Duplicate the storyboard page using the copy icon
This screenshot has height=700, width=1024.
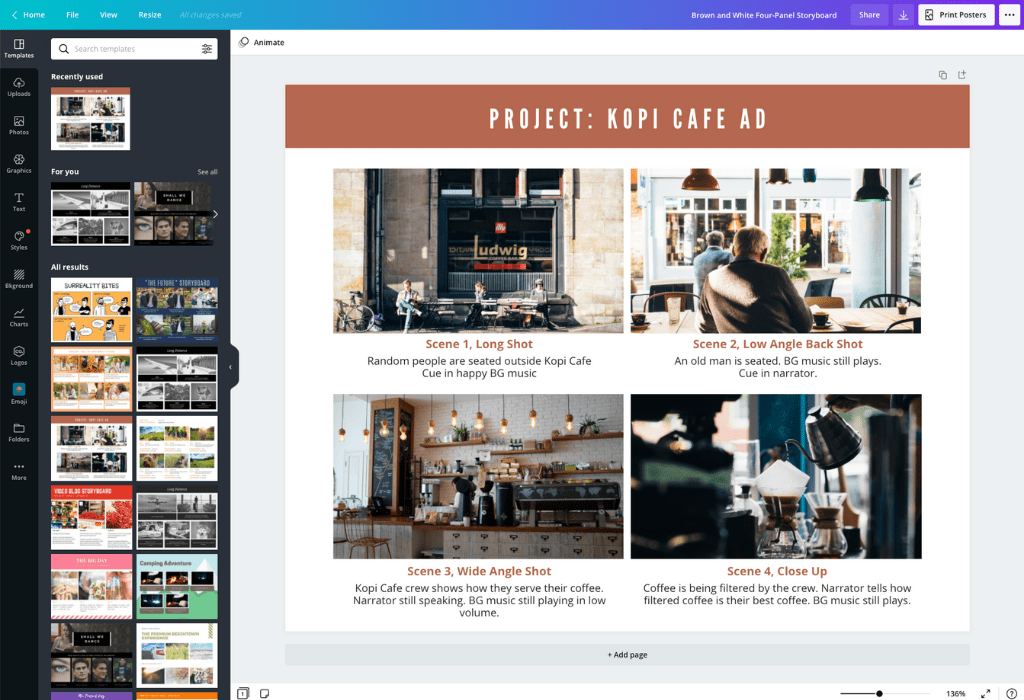tap(941, 74)
